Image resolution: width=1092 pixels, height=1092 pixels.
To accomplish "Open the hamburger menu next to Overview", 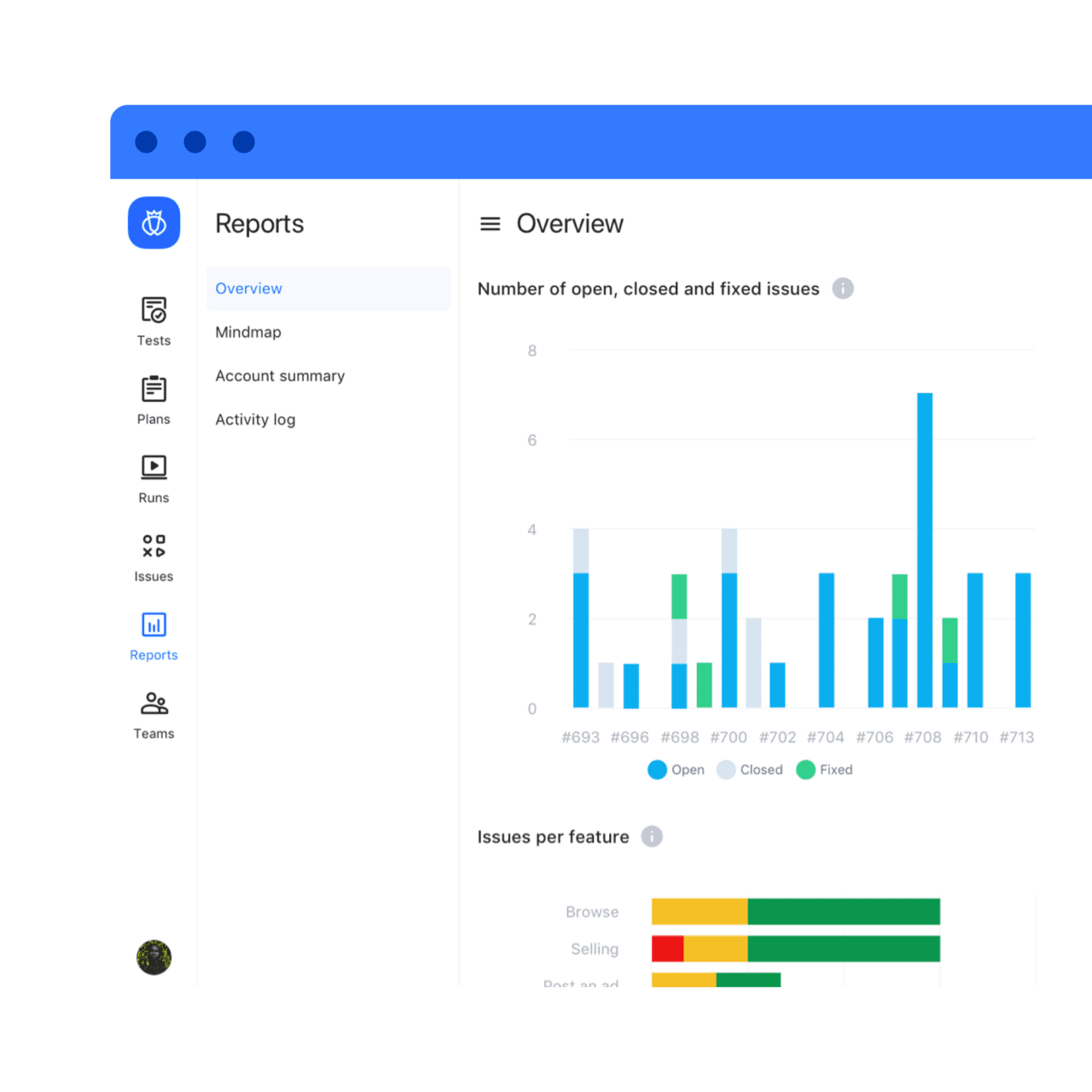I will click(x=491, y=224).
